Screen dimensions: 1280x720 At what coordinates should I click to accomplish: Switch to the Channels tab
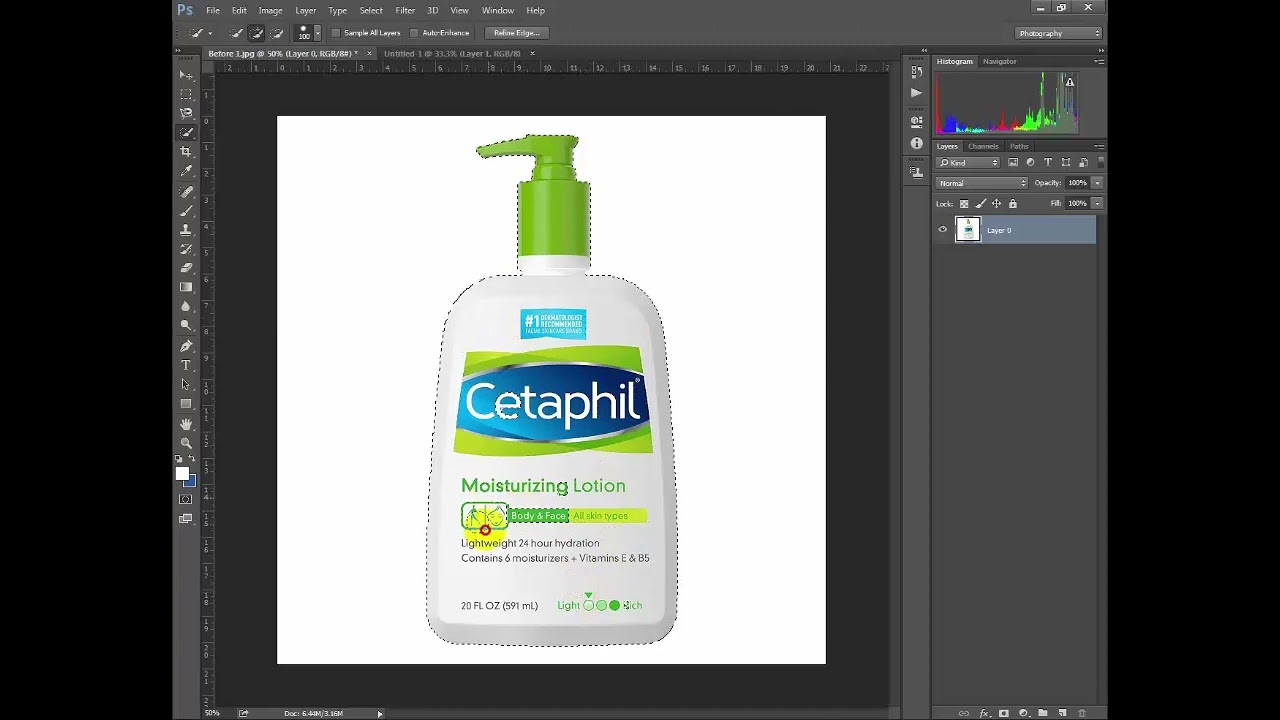(983, 146)
